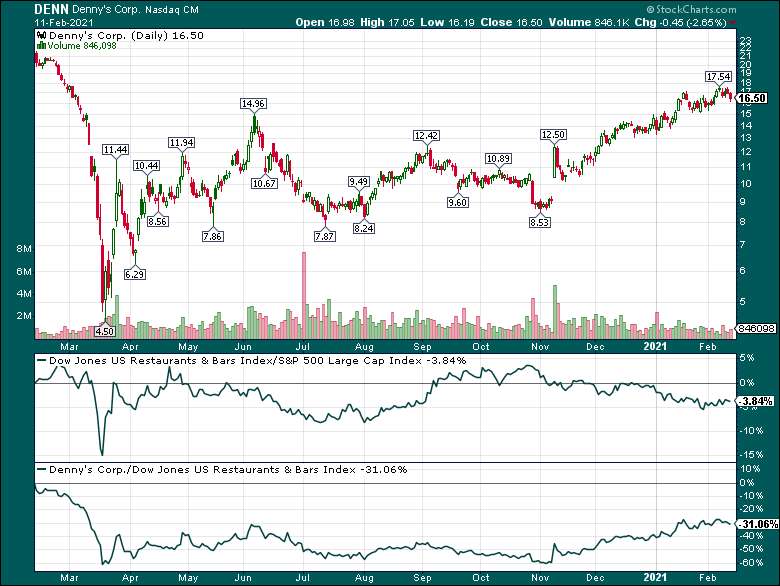Click the 17.54 high price label
Viewport: 780px width, 586px height.
click(719, 76)
